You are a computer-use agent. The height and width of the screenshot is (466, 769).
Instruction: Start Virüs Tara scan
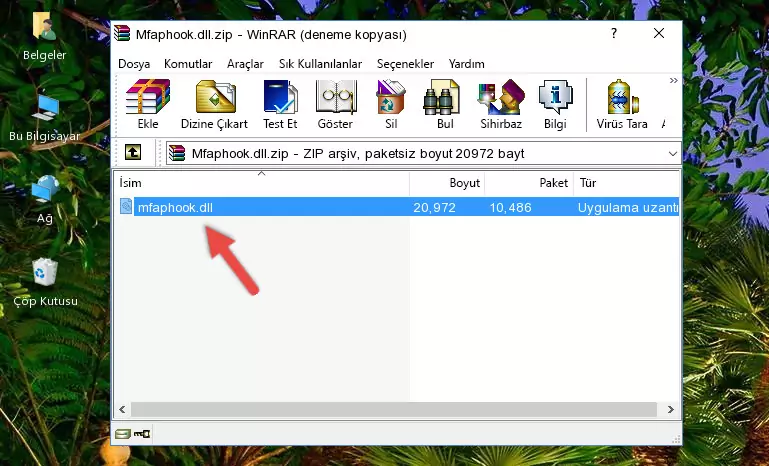point(622,104)
